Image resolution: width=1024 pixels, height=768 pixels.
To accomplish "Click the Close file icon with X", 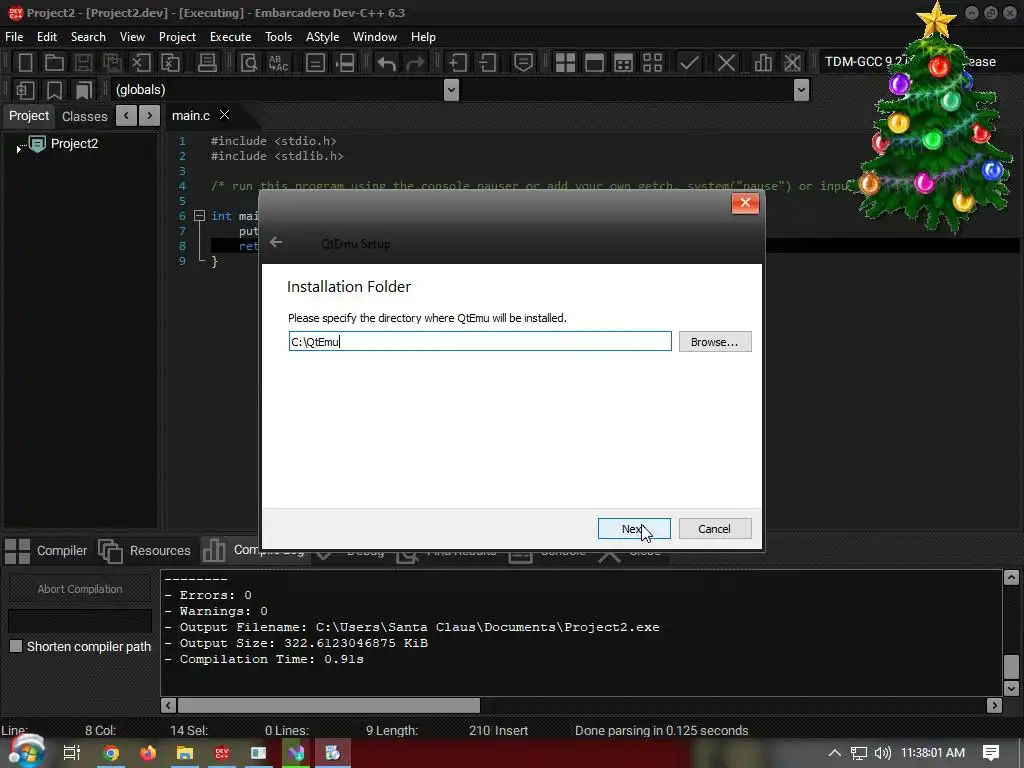I will (141, 63).
